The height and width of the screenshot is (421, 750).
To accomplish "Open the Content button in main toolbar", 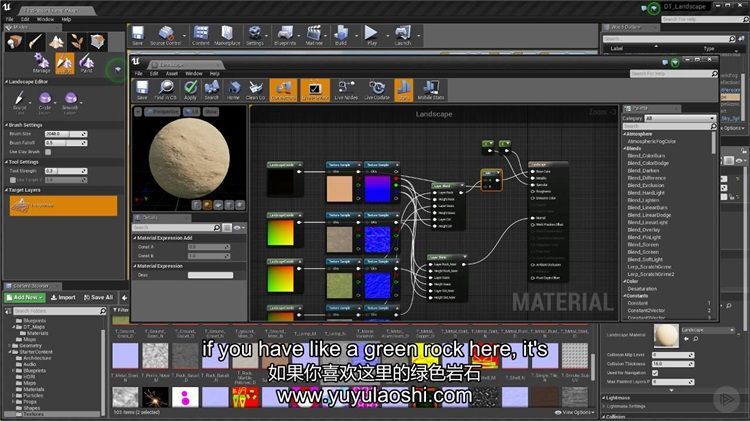I will click(201, 36).
